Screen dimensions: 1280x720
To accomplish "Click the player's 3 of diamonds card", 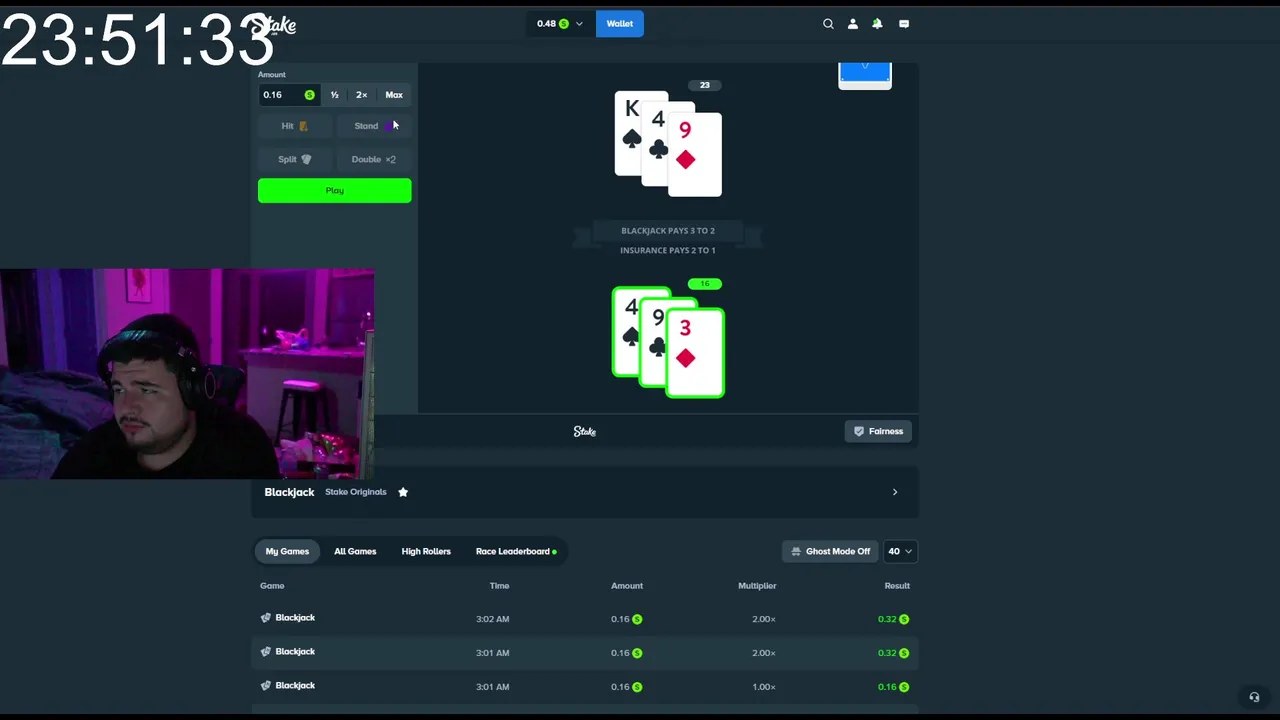I will [697, 354].
